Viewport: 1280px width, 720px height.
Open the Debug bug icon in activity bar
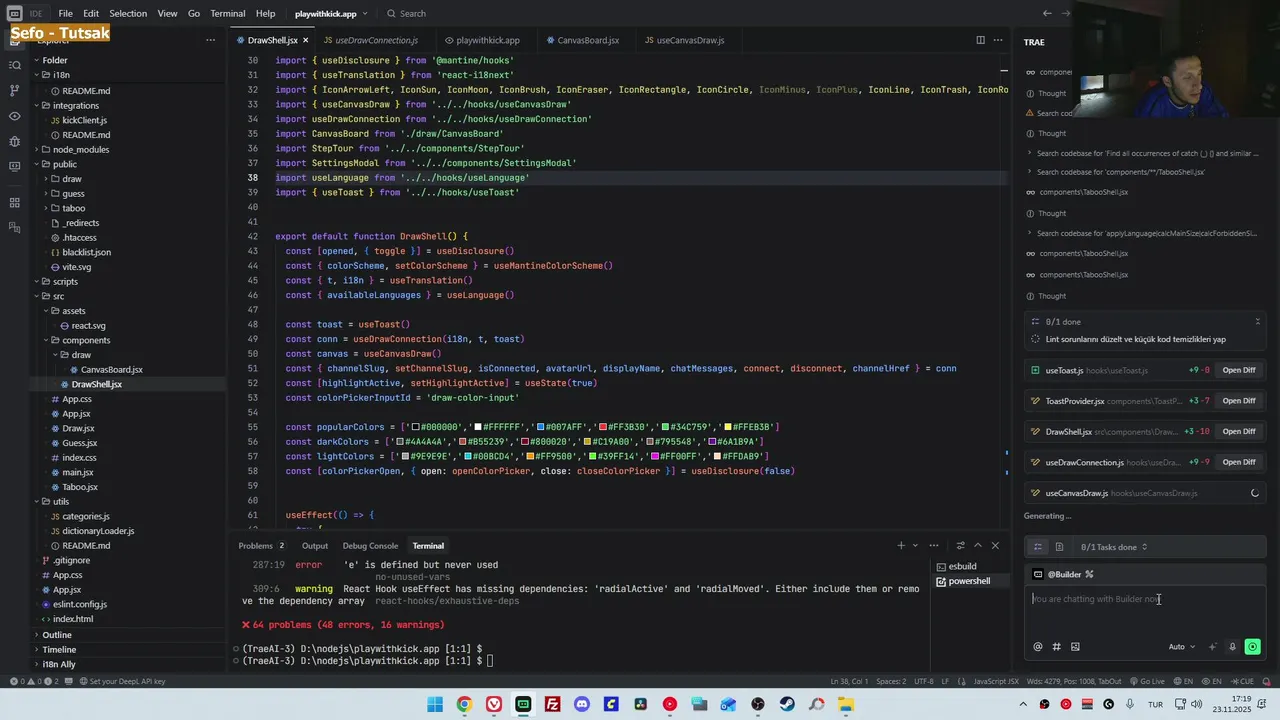click(14, 142)
